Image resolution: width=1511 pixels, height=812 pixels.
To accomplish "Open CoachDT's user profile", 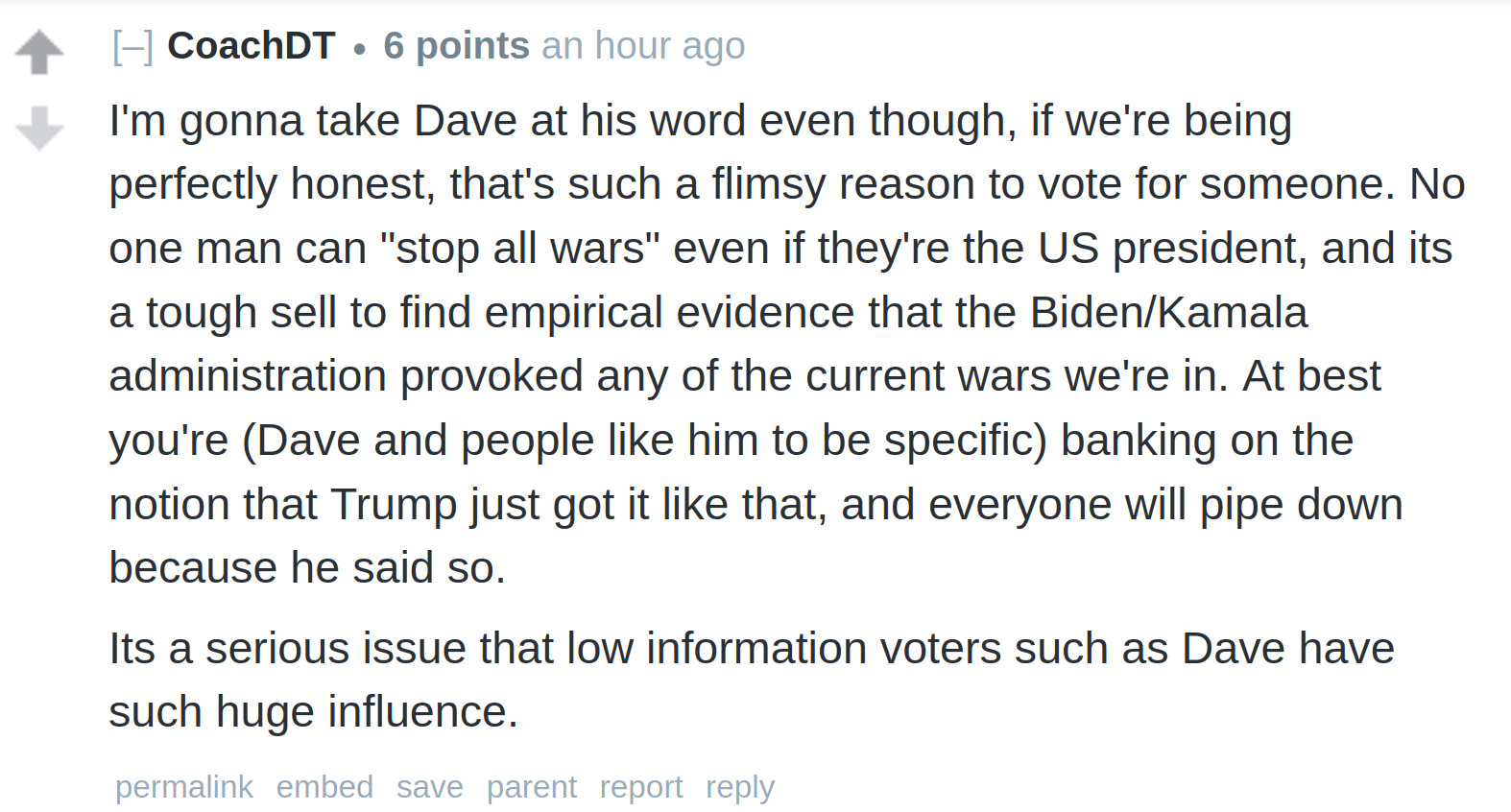I will 251,46.
